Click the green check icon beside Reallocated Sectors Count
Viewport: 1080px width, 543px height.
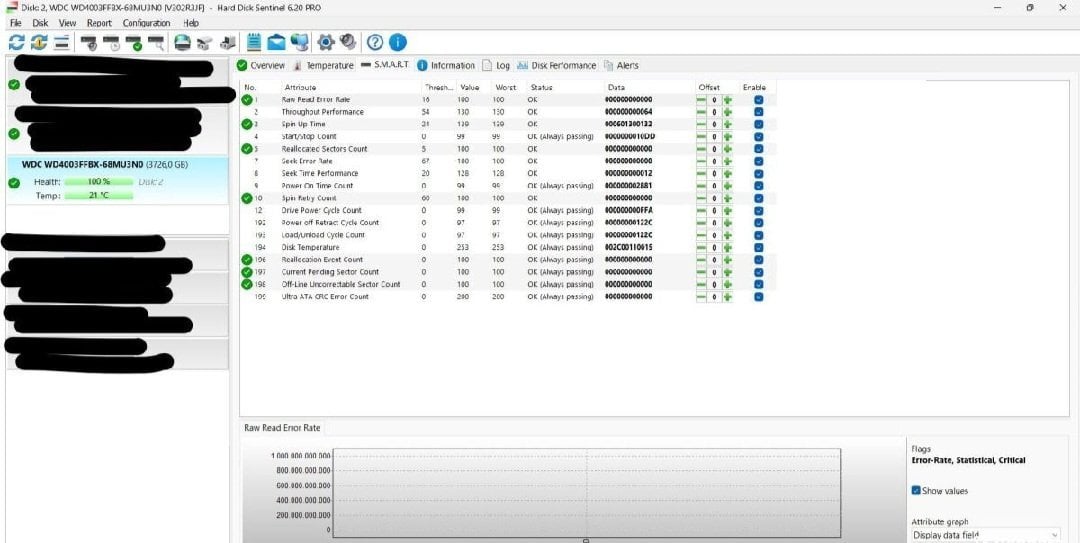pyautogui.click(x=247, y=149)
